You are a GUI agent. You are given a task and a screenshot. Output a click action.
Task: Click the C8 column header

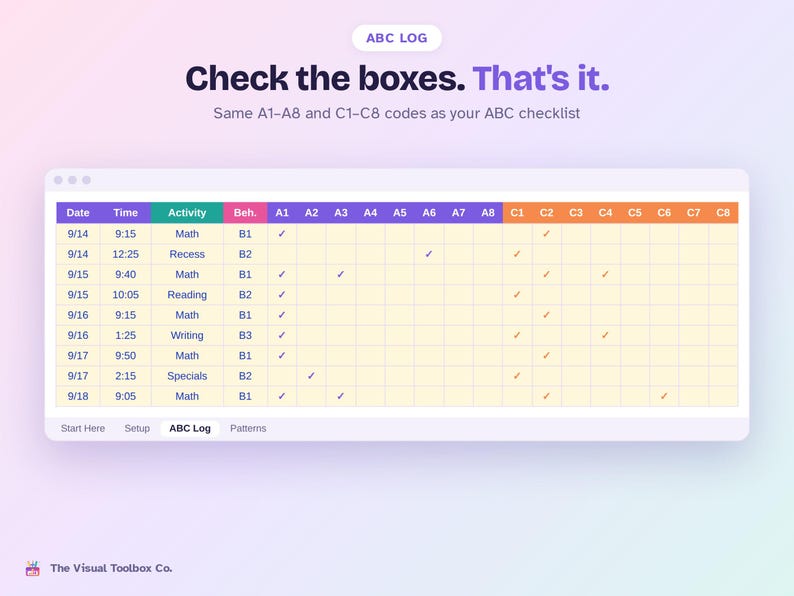coord(723,213)
